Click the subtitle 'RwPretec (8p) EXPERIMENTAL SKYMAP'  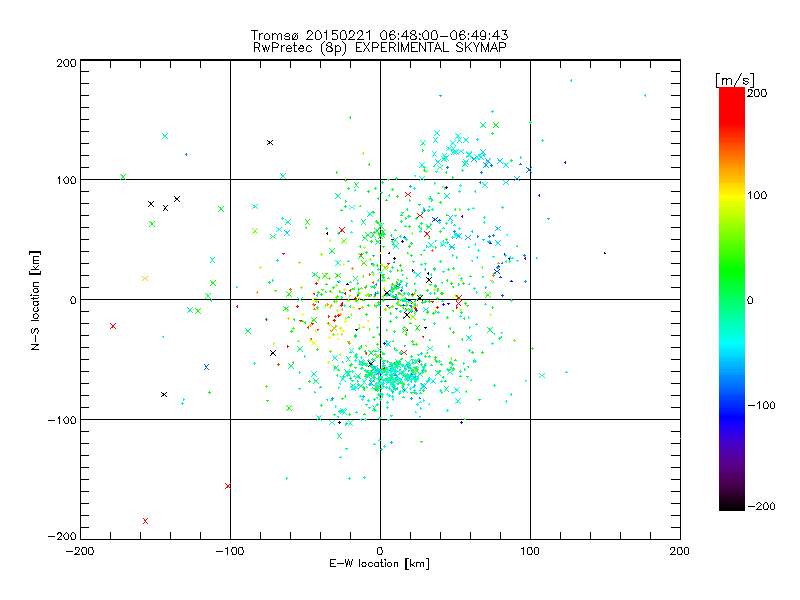click(379, 48)
